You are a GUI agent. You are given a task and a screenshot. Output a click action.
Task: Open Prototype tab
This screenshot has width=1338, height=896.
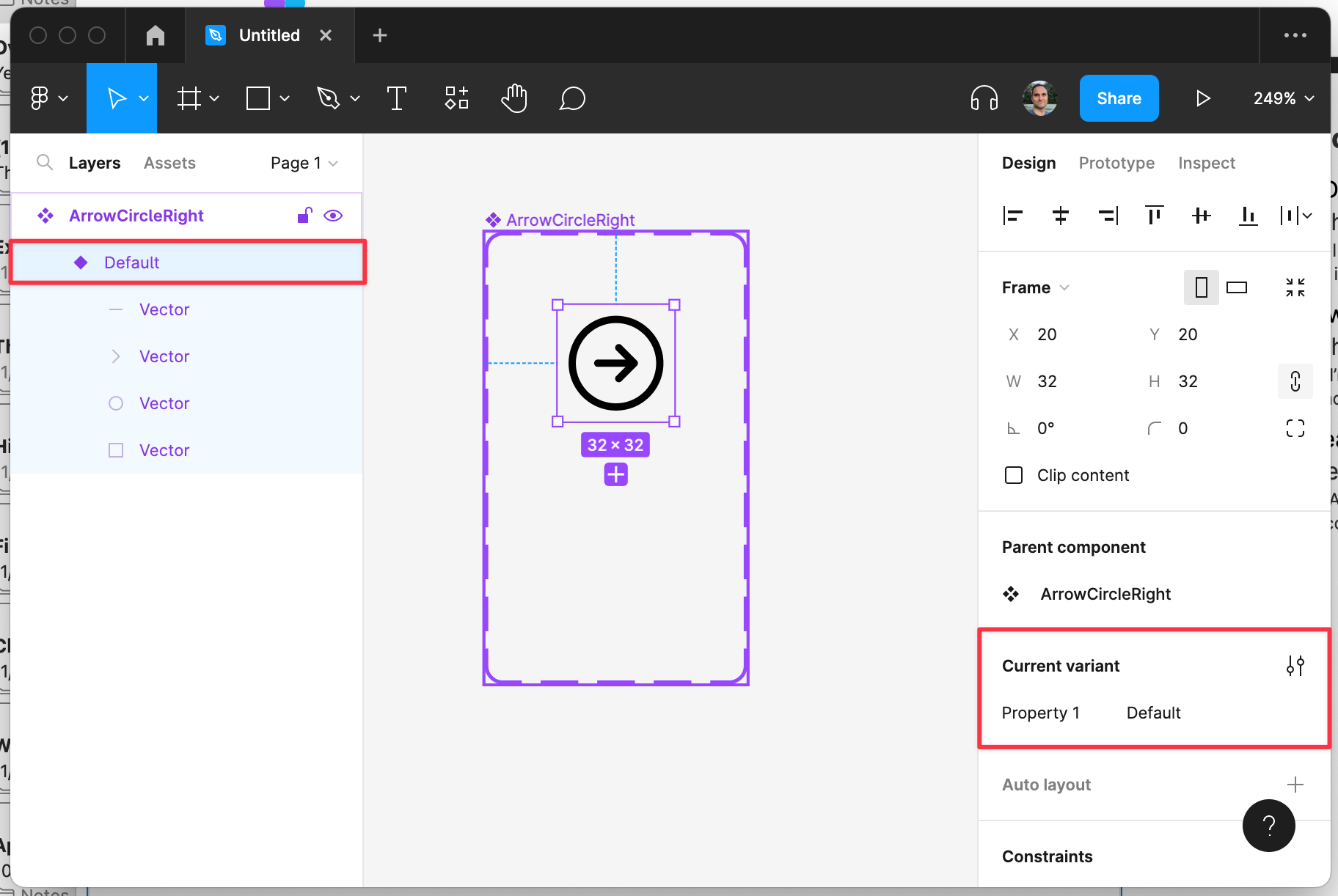point(1116,163)
